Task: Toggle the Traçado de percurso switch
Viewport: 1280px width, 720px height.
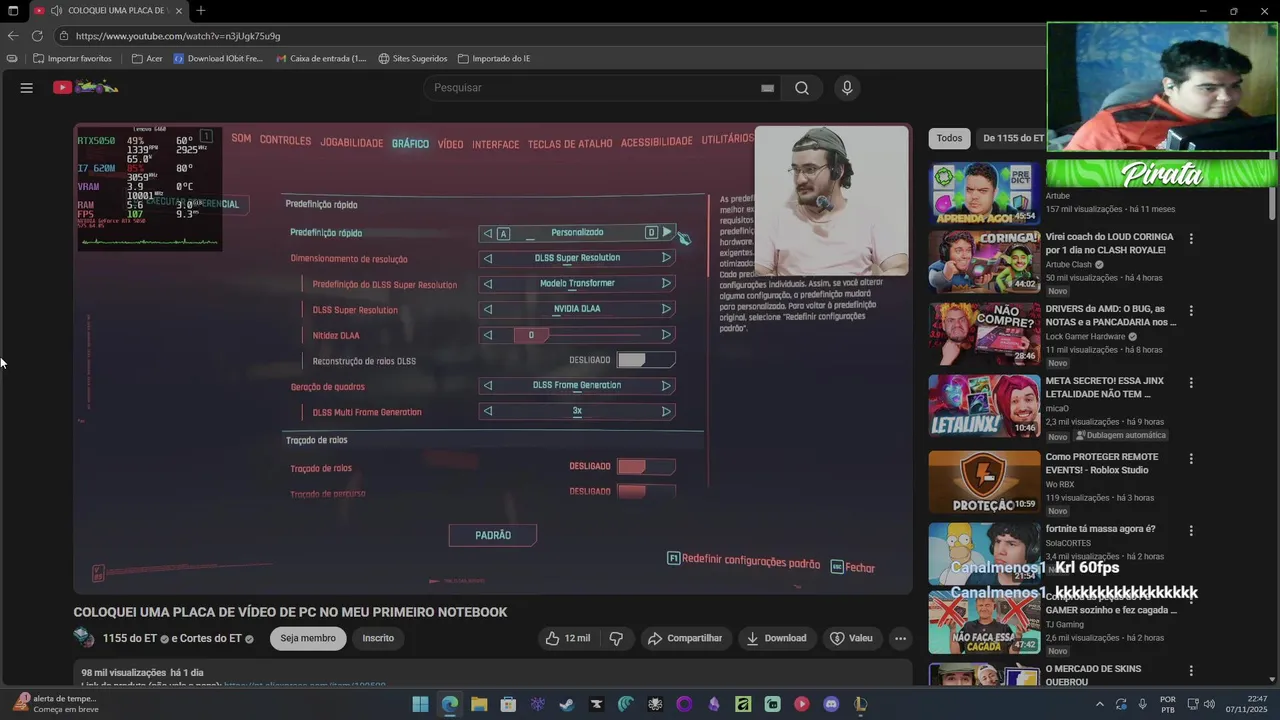Action: coord(645,491)
